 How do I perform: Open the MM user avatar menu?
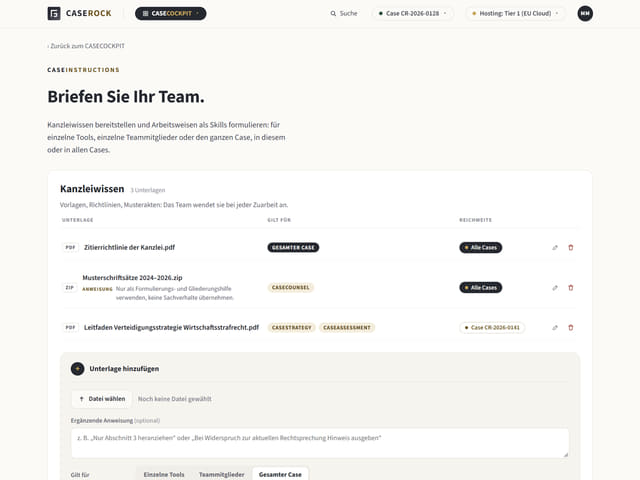[585, 13]
